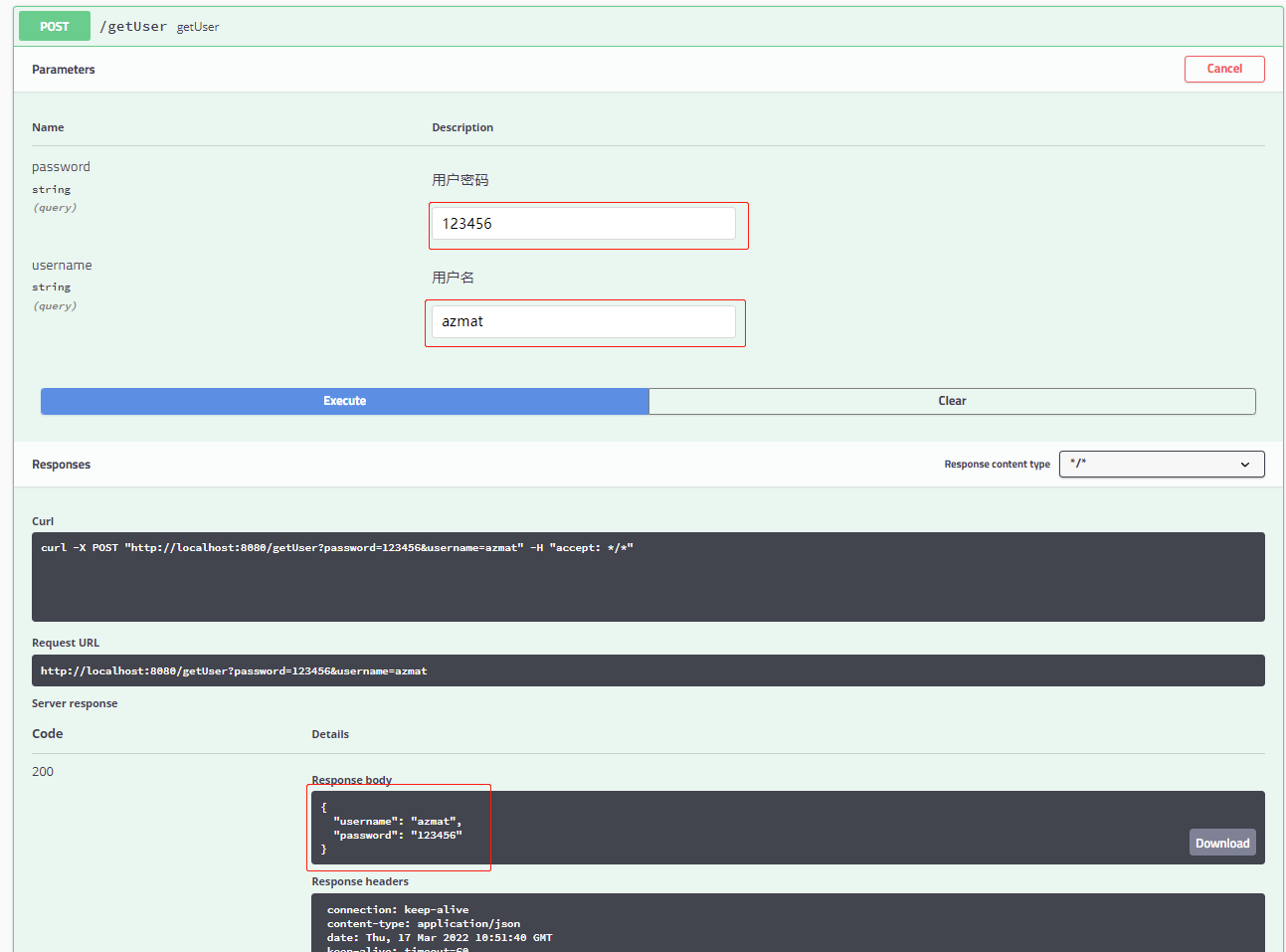Click the blue Execute button
1286x952 pixels.
pos(344,401)
